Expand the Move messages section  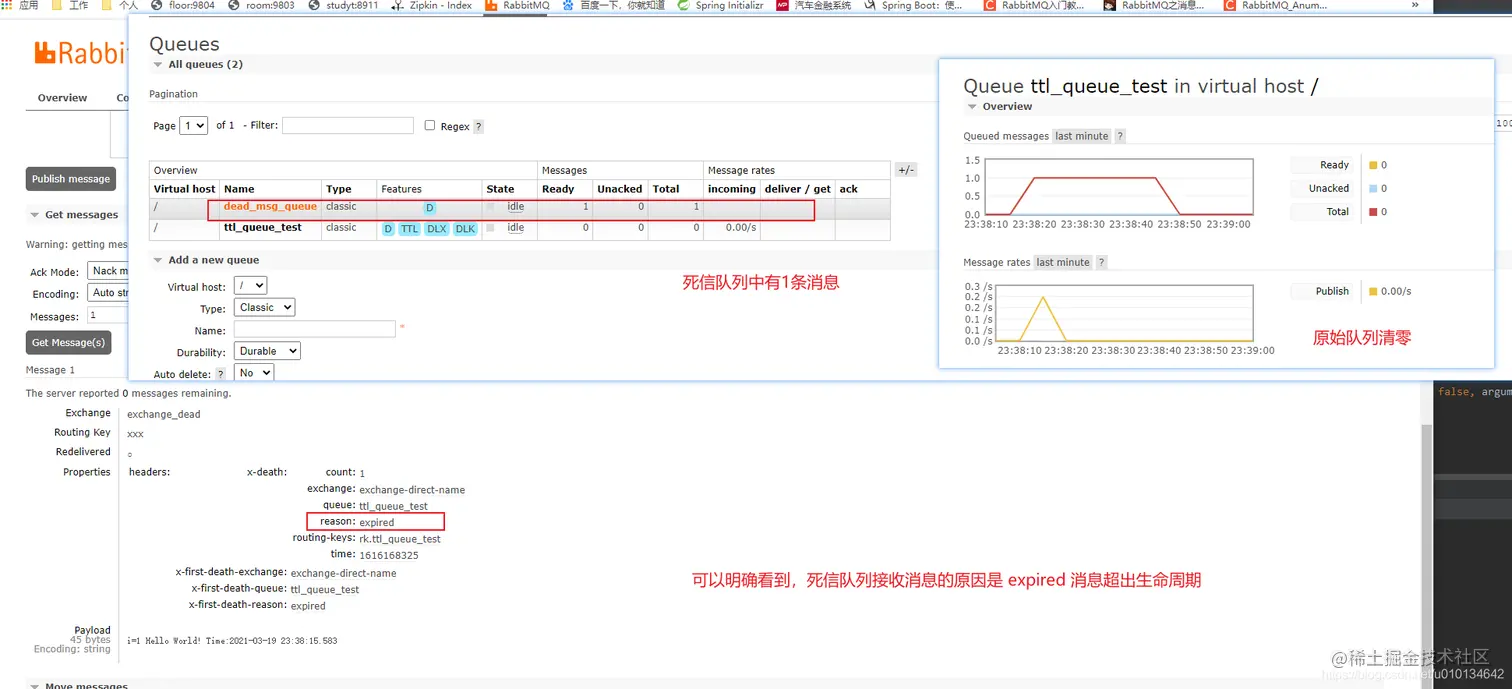[x=79, y=685]
